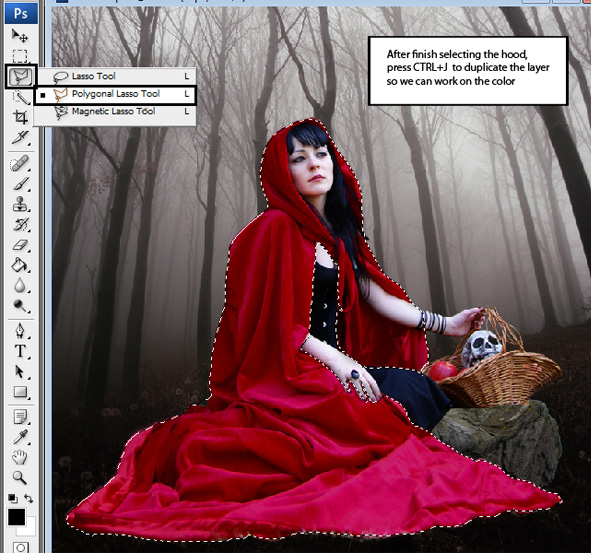Select the Paint Bucket tool
The width and height of the screenshot is (591, 553).
[x=20, y=265]
